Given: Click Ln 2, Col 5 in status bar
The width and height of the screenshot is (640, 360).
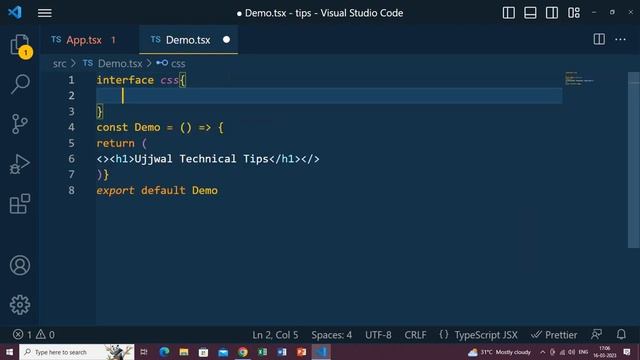Looking at the screenshot, I should [275, 335].
